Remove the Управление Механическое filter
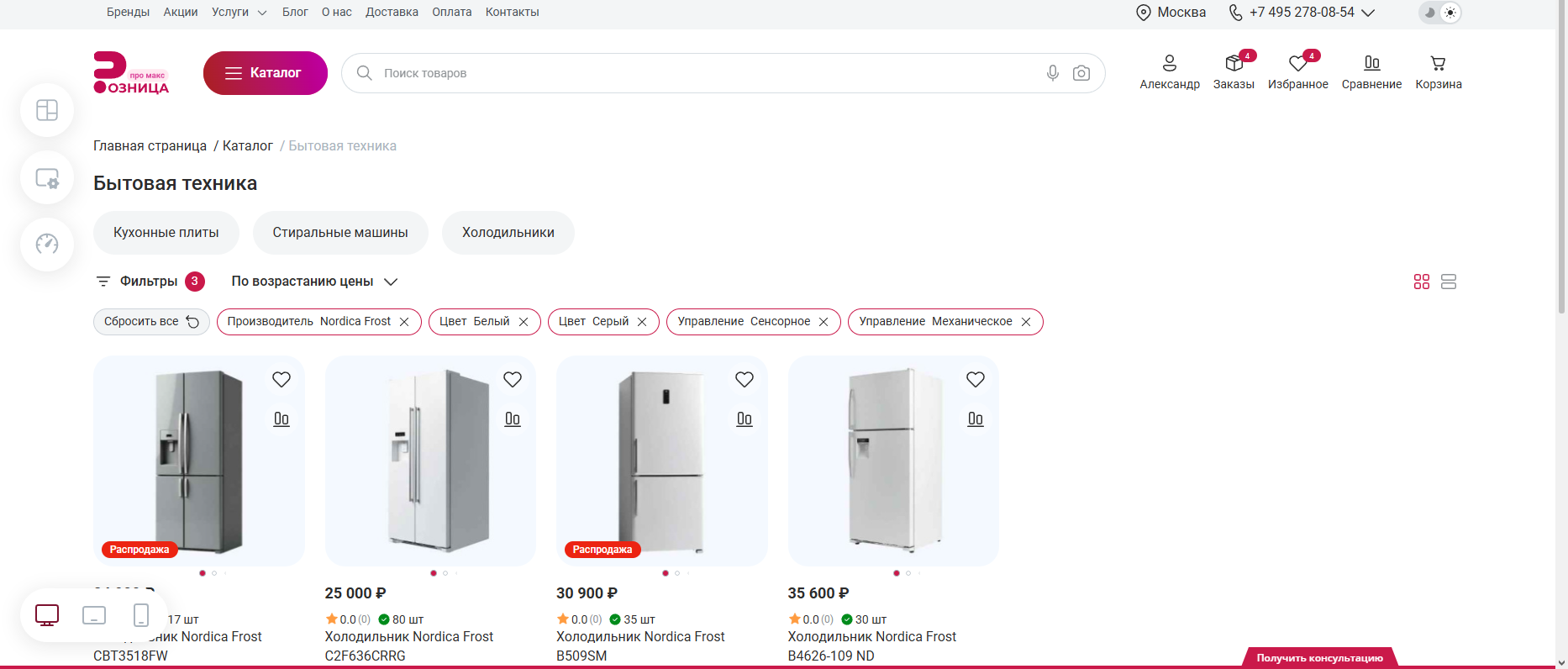The image size is (1568, 669). pos(1026,322)
